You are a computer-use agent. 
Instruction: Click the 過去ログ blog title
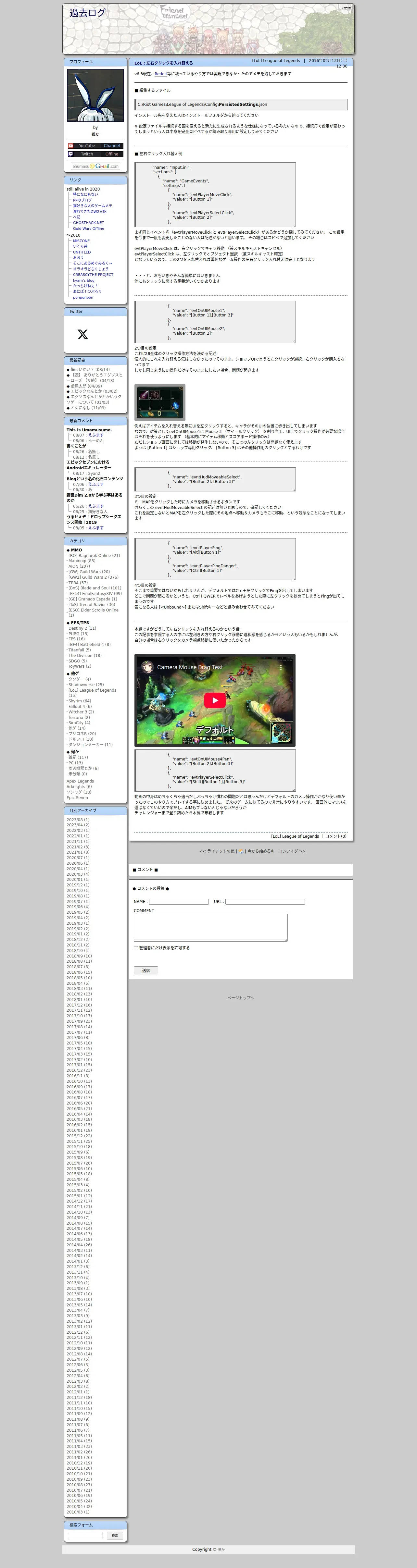click(87, 13)
